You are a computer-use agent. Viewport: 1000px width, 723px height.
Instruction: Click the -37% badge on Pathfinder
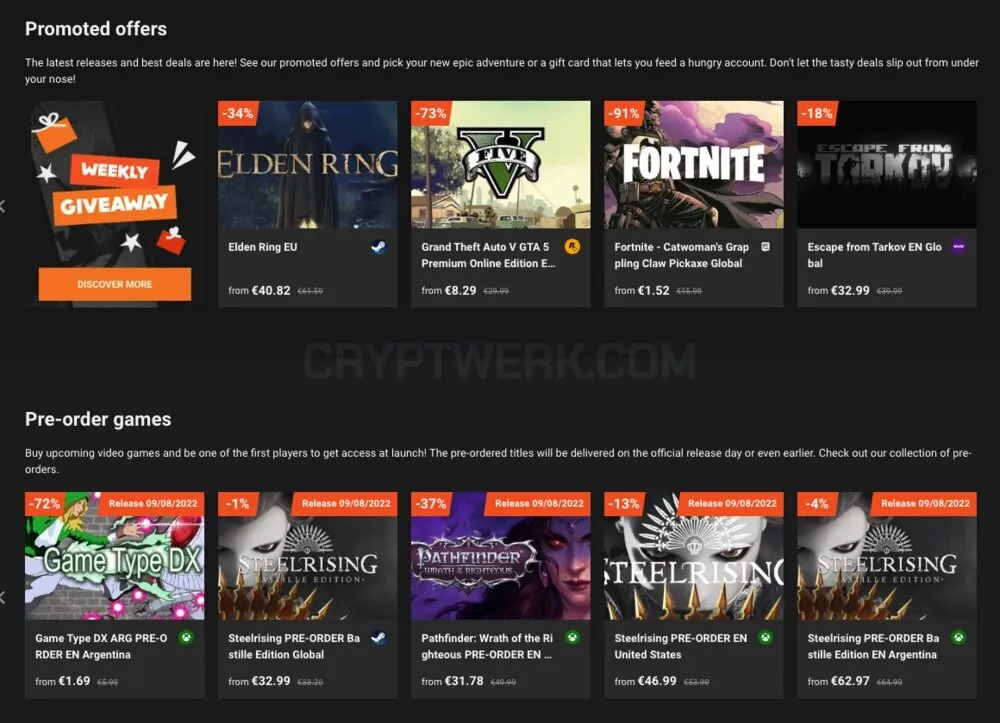[431, 504]
